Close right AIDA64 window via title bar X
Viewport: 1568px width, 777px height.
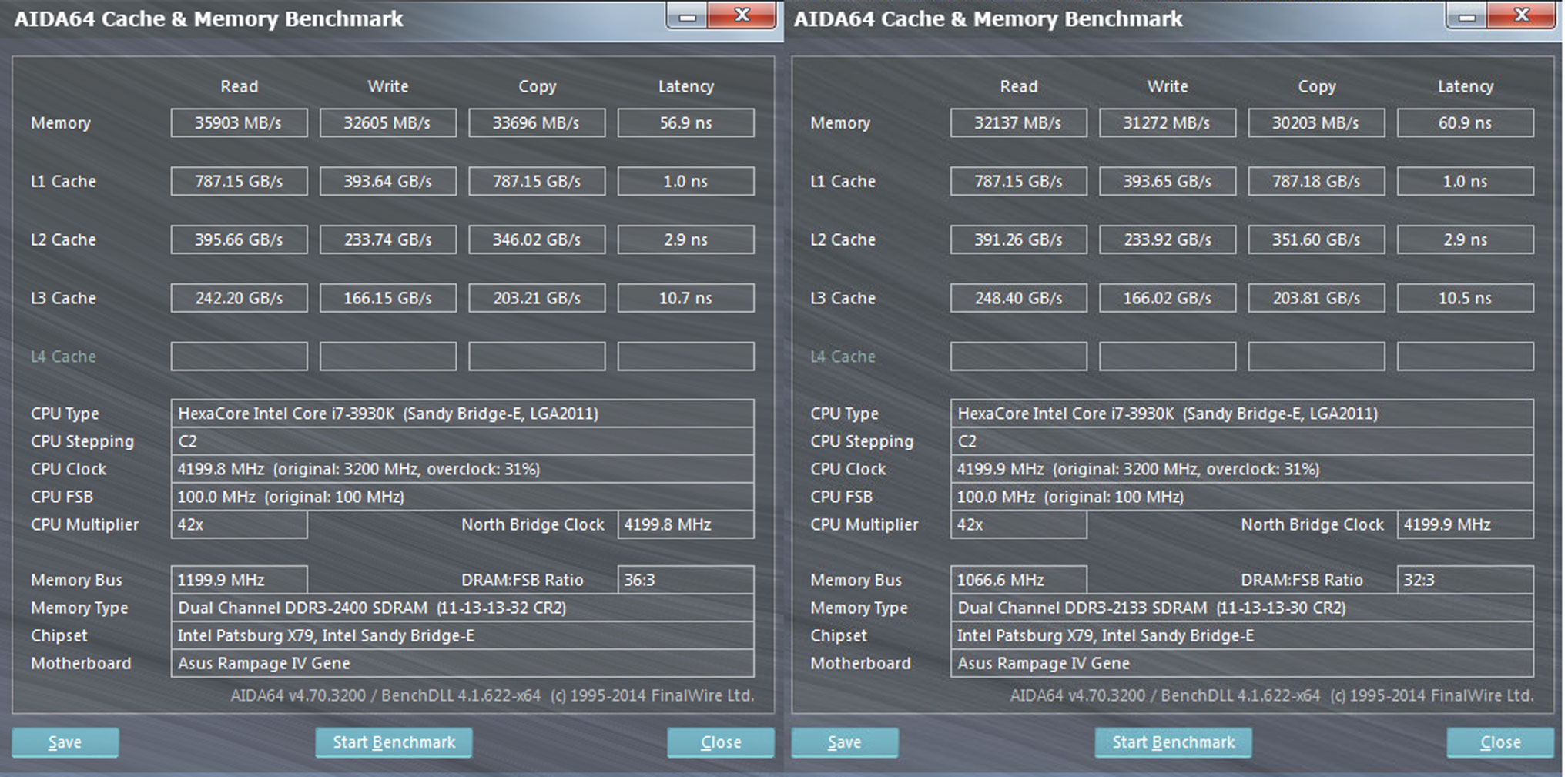click(x=1521, y=15)
